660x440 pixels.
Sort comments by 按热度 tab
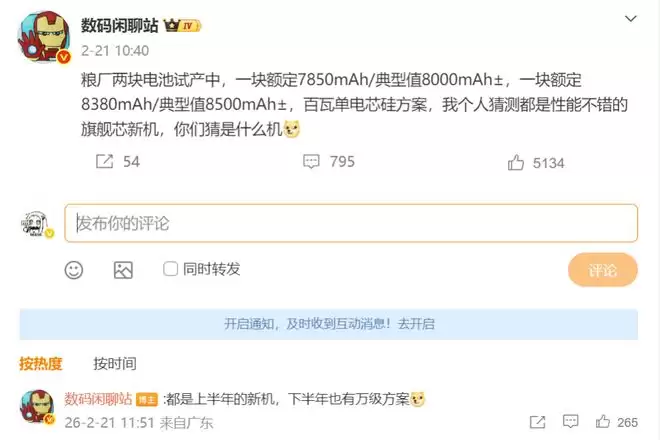41,363
